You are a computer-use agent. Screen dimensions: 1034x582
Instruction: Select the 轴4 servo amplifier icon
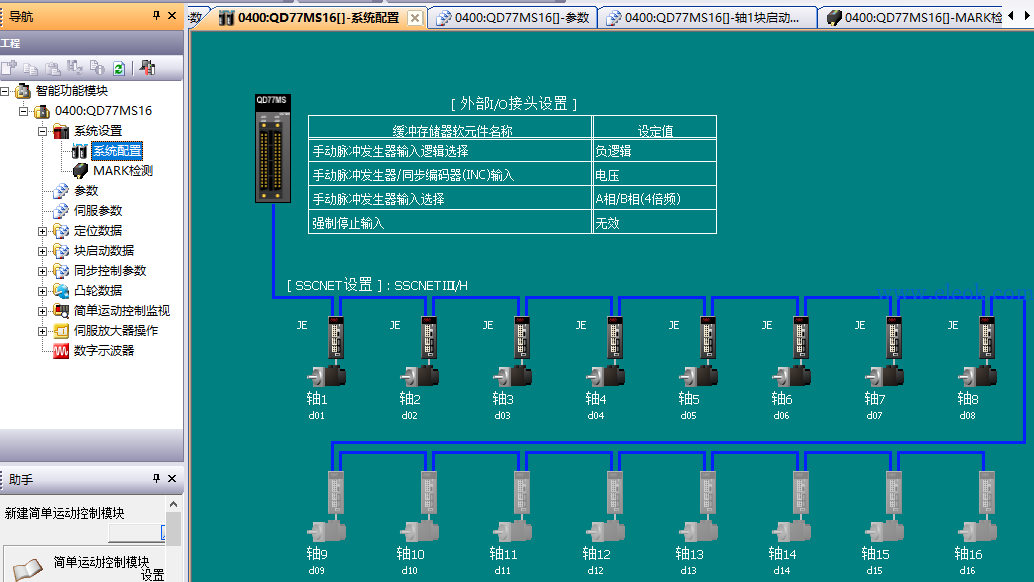(x=615, y=337)
